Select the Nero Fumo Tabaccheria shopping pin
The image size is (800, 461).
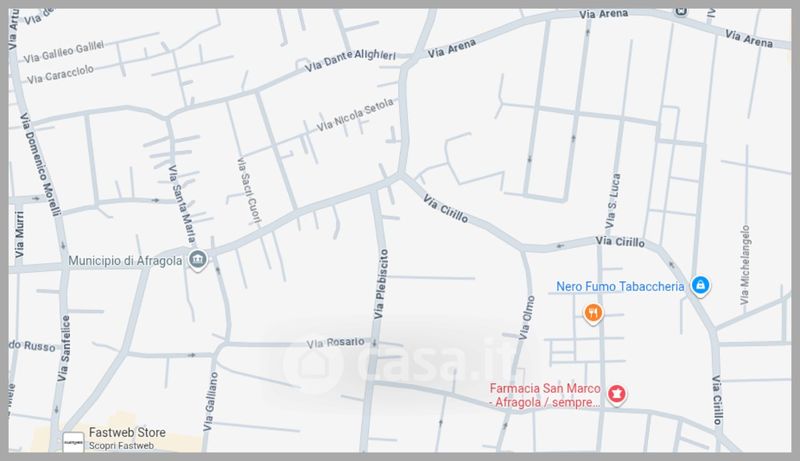700,286
